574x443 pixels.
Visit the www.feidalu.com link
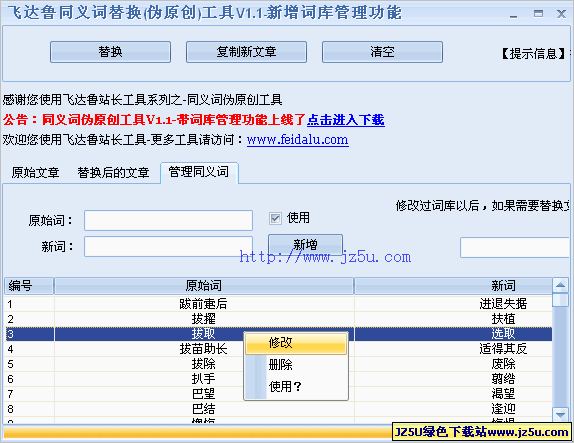click(x=298, y=139)
